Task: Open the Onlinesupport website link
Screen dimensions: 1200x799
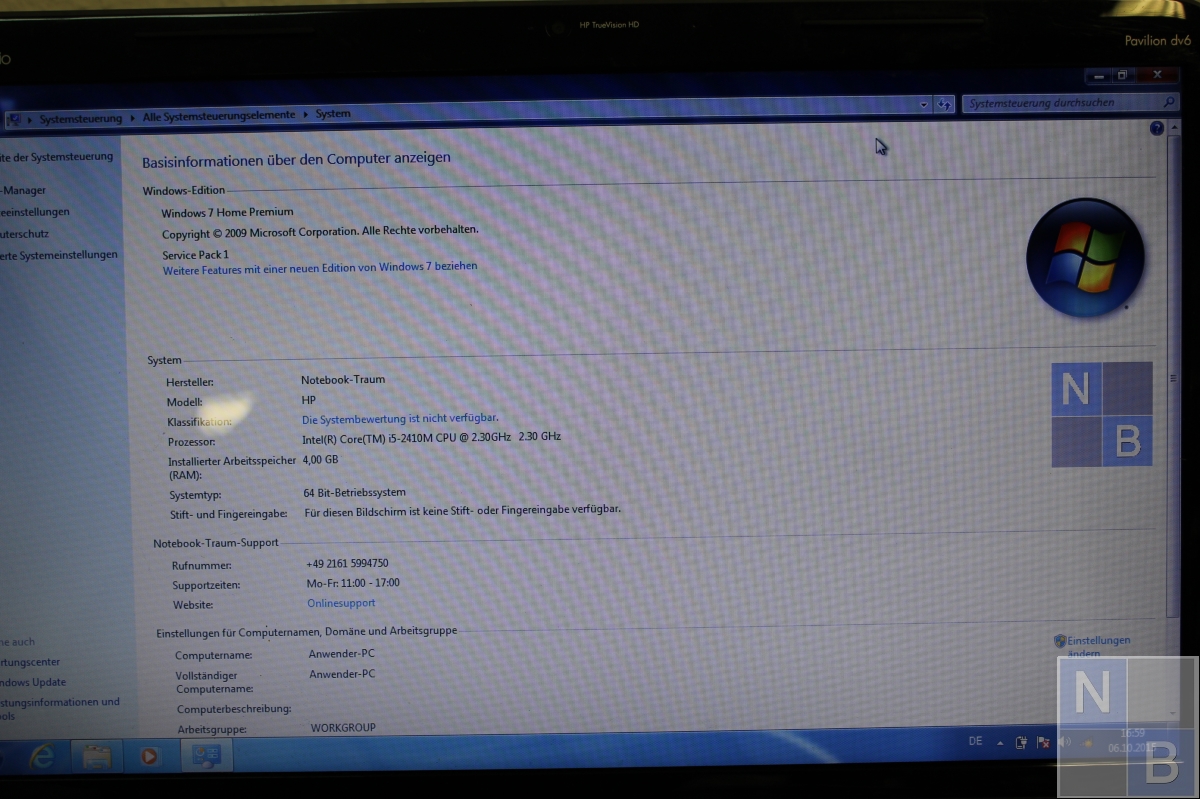Action: coord(341,603)
